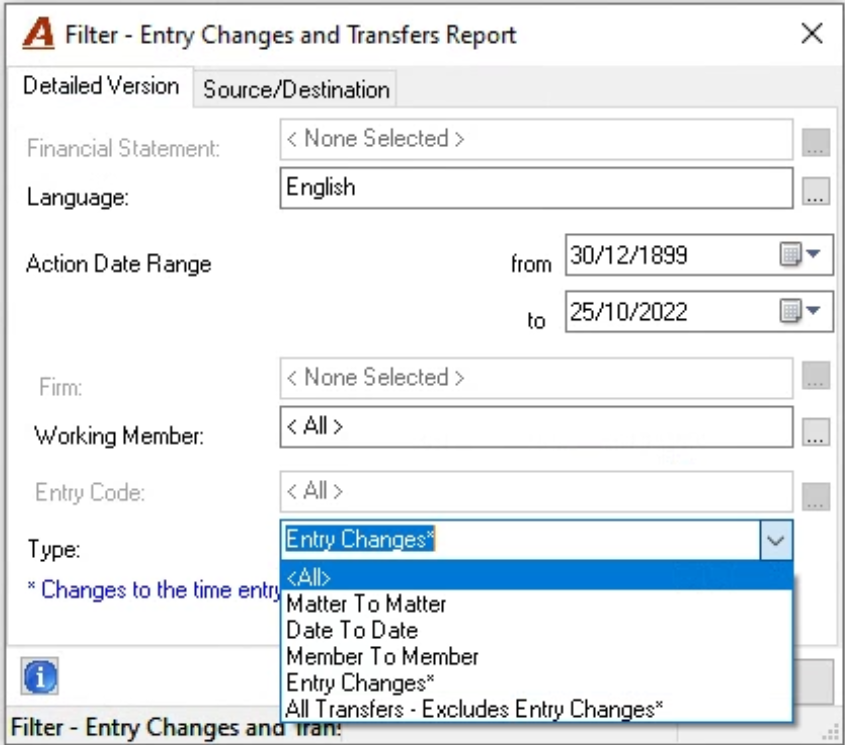Viewport: 845px width, 745px height.
Task: Click the Action Date Range label
Action: 119,264
